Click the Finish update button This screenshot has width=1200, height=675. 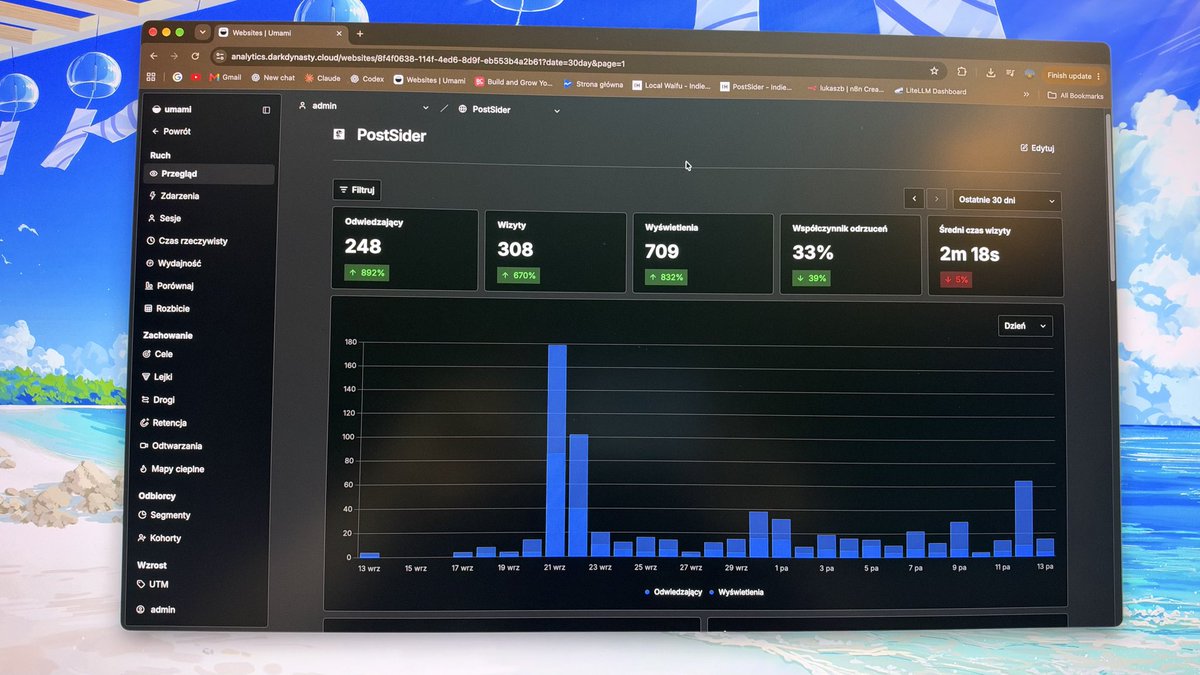[x=1074, y=76]
